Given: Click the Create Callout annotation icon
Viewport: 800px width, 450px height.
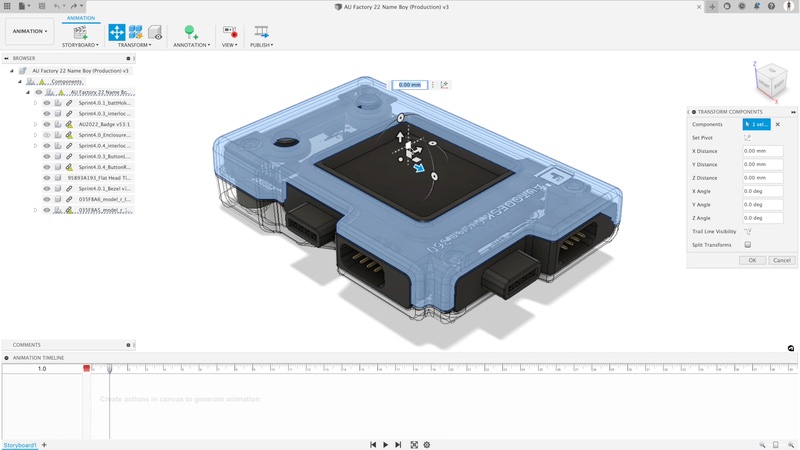Looking at the screenshot, I should tap(191, 32).
